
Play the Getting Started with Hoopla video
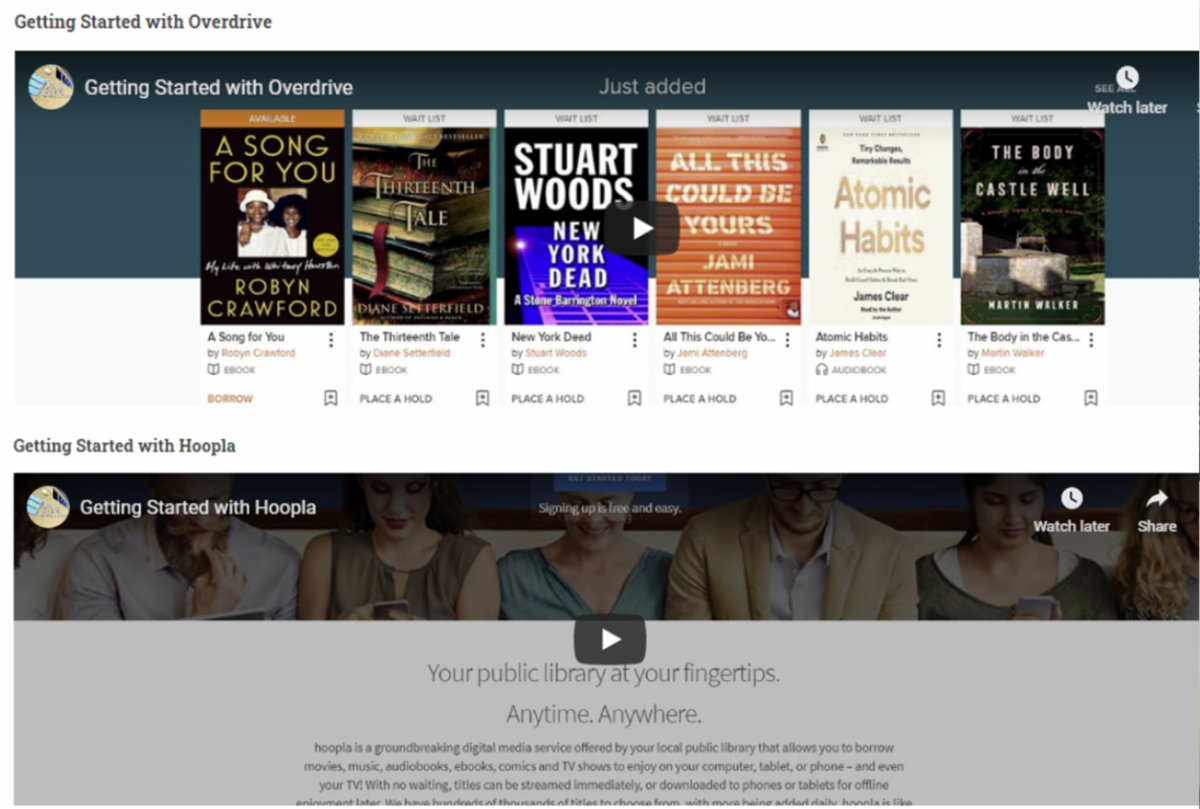point(610,640)
